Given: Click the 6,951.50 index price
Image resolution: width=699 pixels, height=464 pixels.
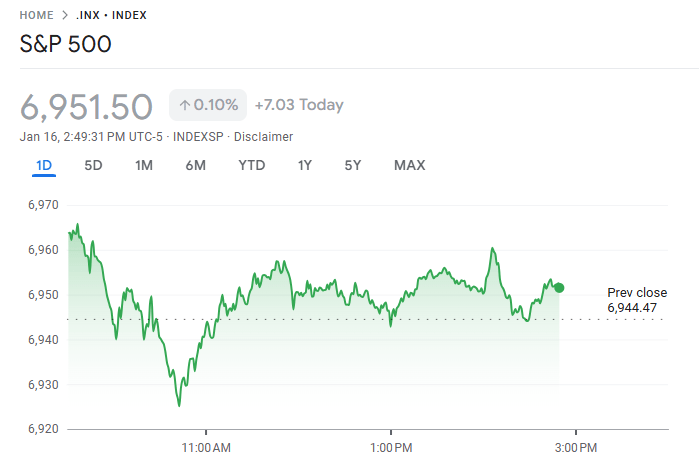Looking at the screenshot, I should [86, 106].
